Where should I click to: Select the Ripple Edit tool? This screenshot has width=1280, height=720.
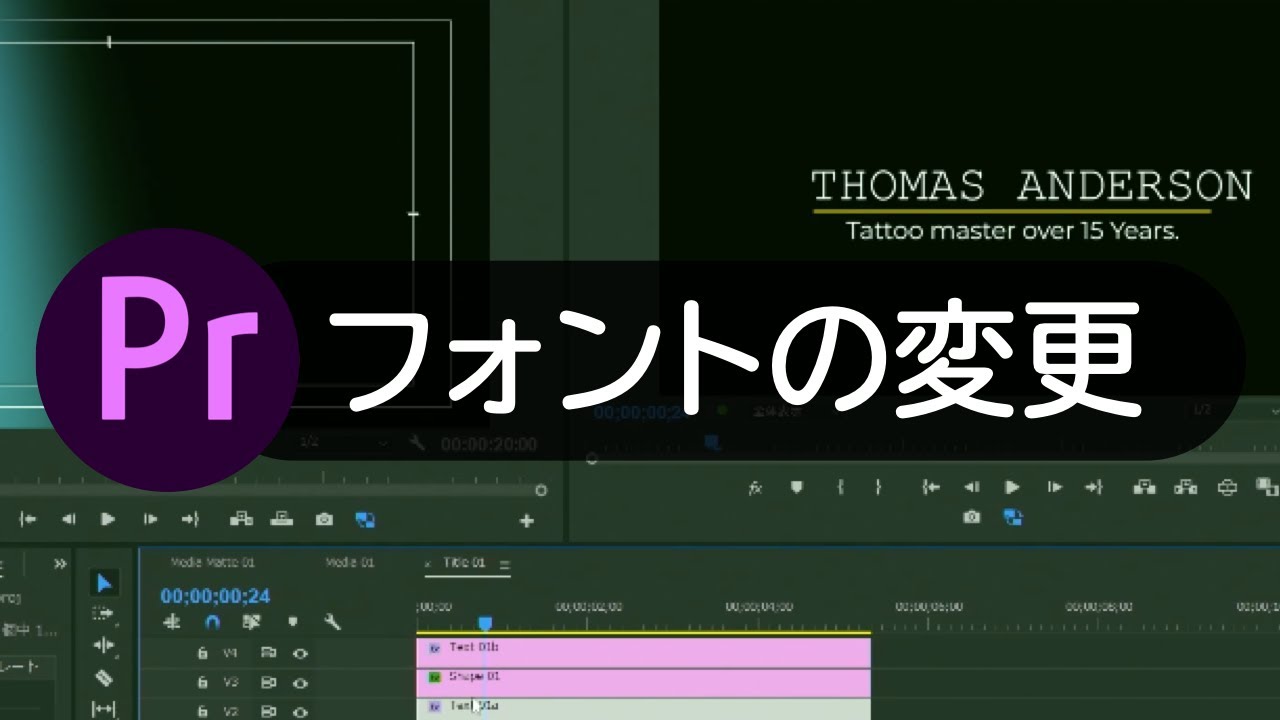104,646
